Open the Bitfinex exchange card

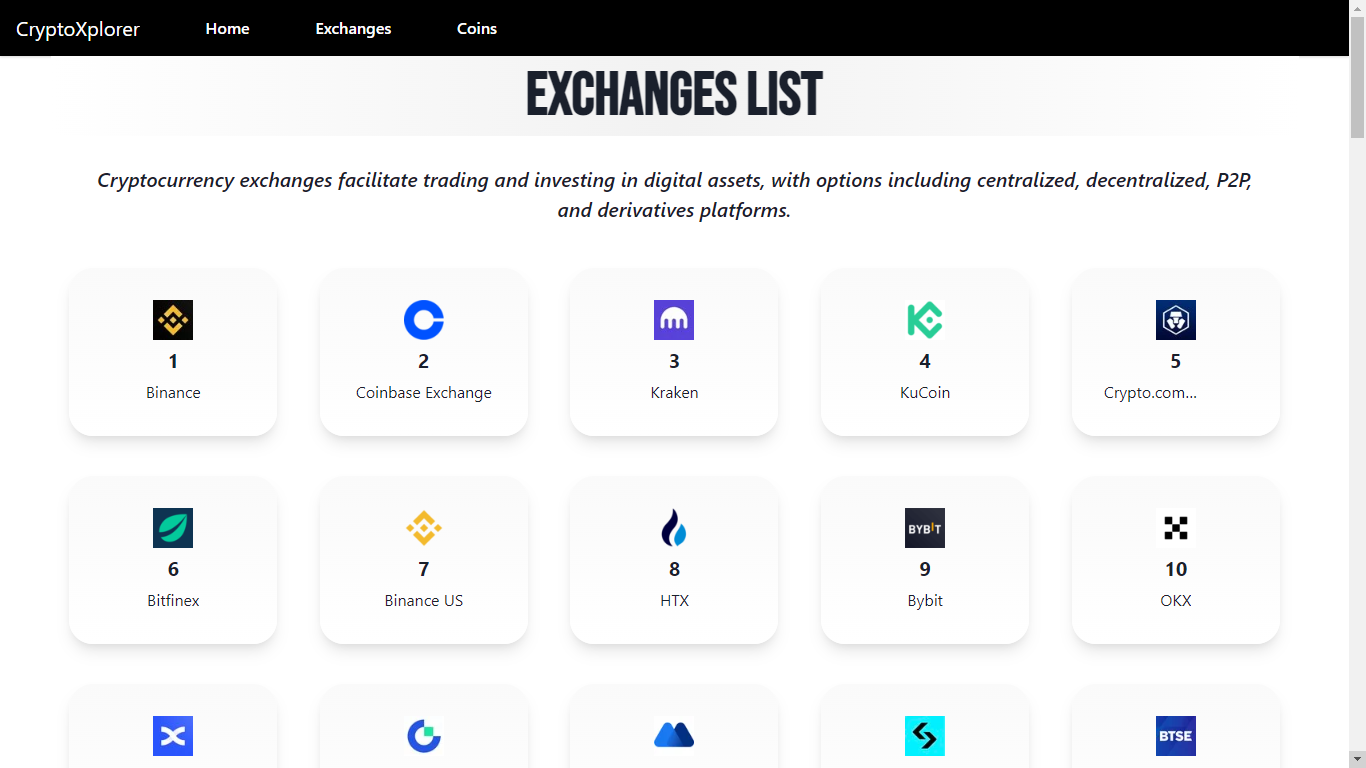(173, 560)
